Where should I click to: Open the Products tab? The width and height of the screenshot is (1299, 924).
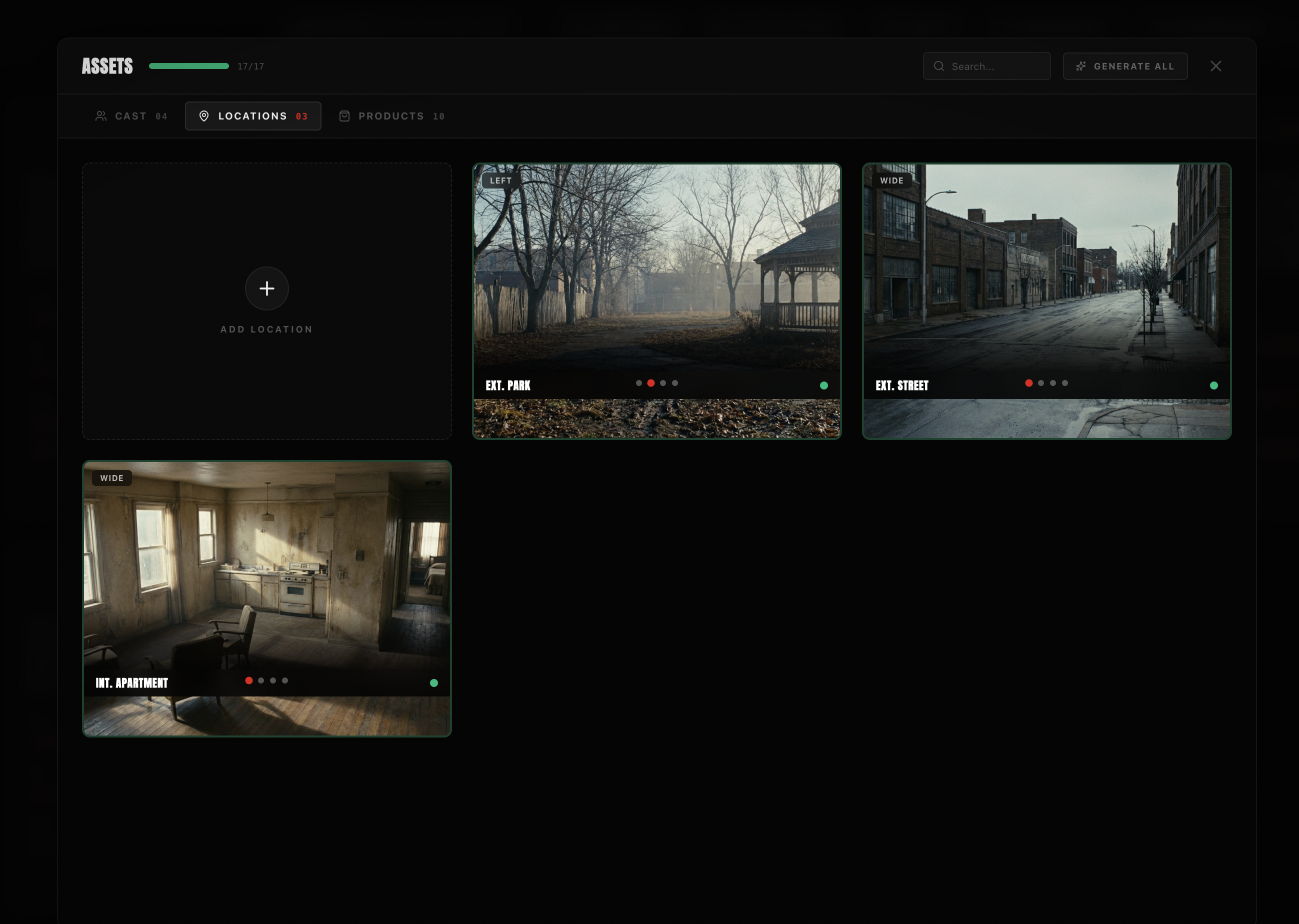[x=391, y=116]
